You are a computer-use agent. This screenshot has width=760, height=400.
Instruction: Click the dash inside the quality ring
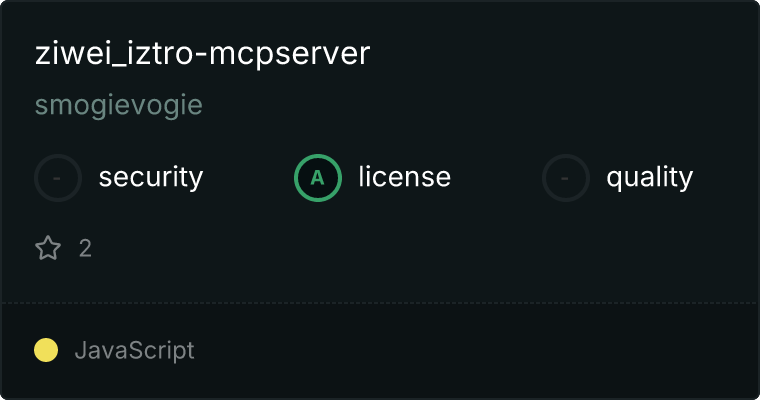click(565, 178)
